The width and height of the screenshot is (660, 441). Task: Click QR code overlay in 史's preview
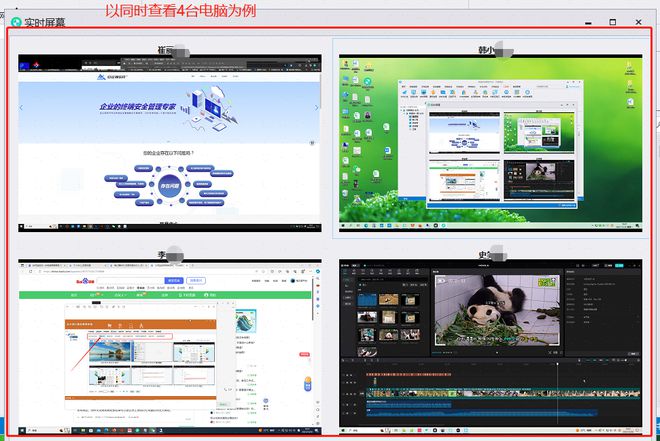point(546,282)
